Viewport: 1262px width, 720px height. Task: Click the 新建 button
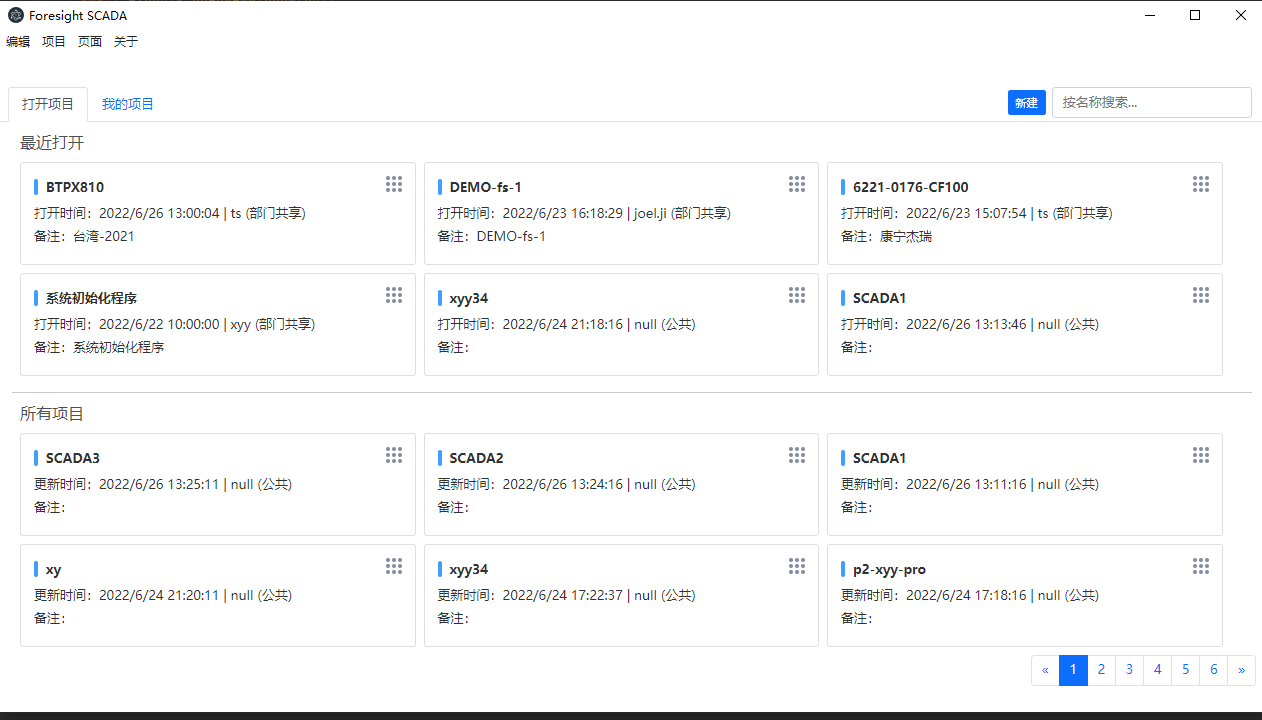(1026, 103)
